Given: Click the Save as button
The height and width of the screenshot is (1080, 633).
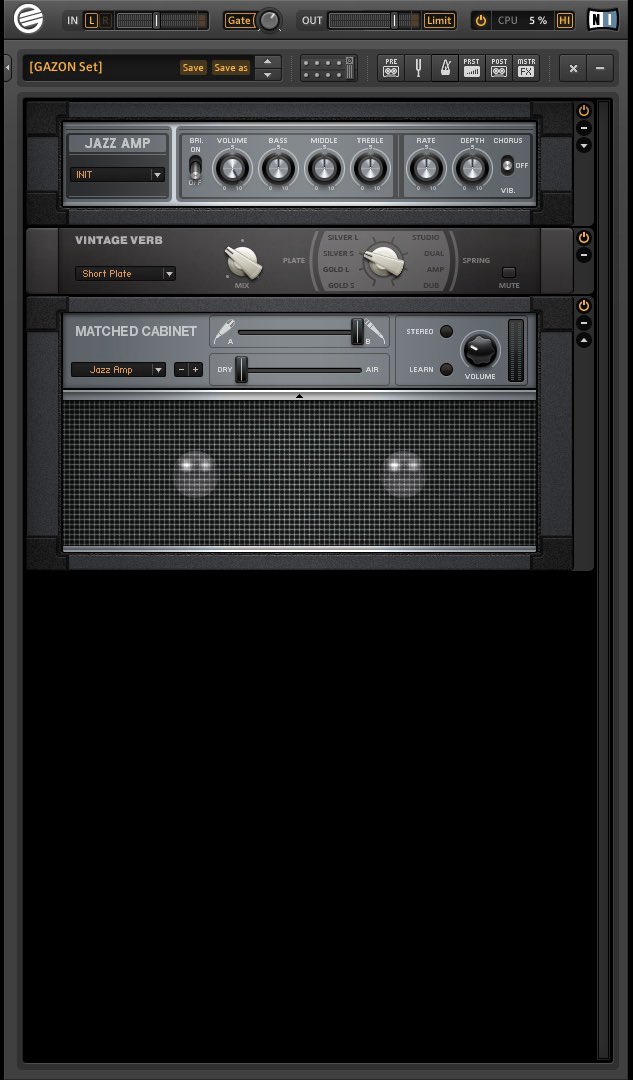Looking at the screenshot, I should 231,68.
